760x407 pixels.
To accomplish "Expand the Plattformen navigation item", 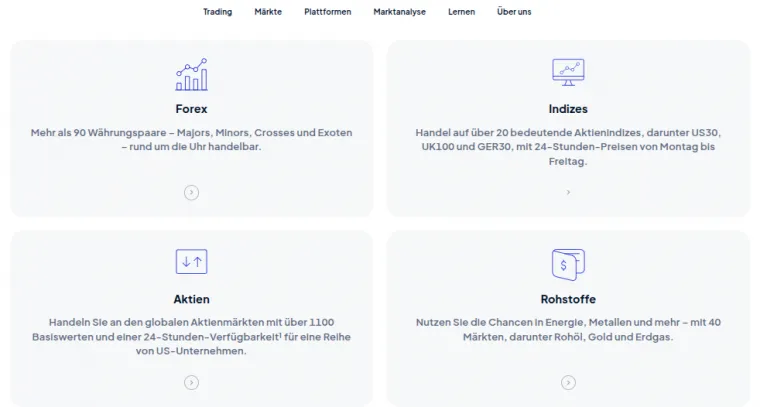I will coord(327,12).
